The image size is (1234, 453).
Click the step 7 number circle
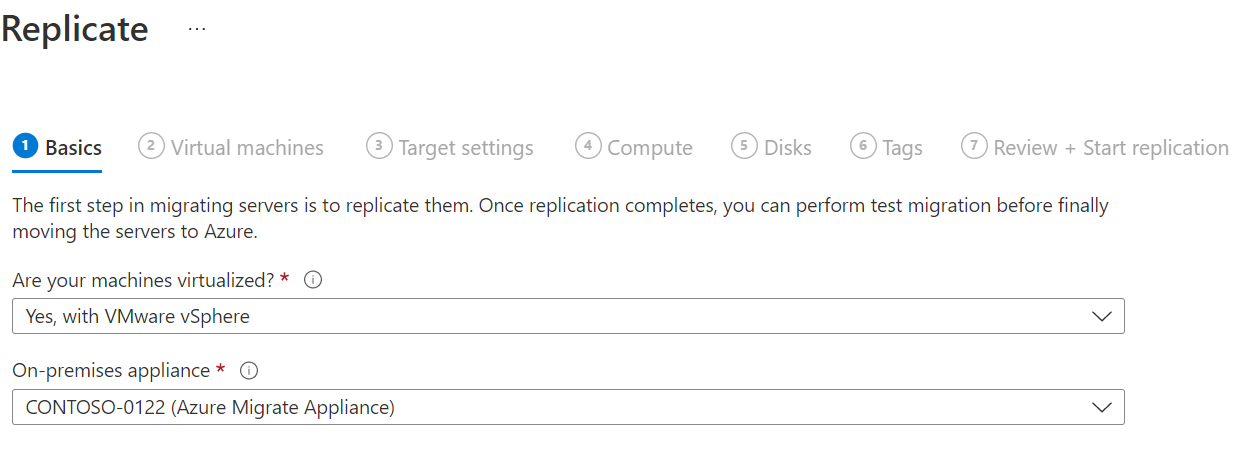pyautogui.click(x=974, y=146)
